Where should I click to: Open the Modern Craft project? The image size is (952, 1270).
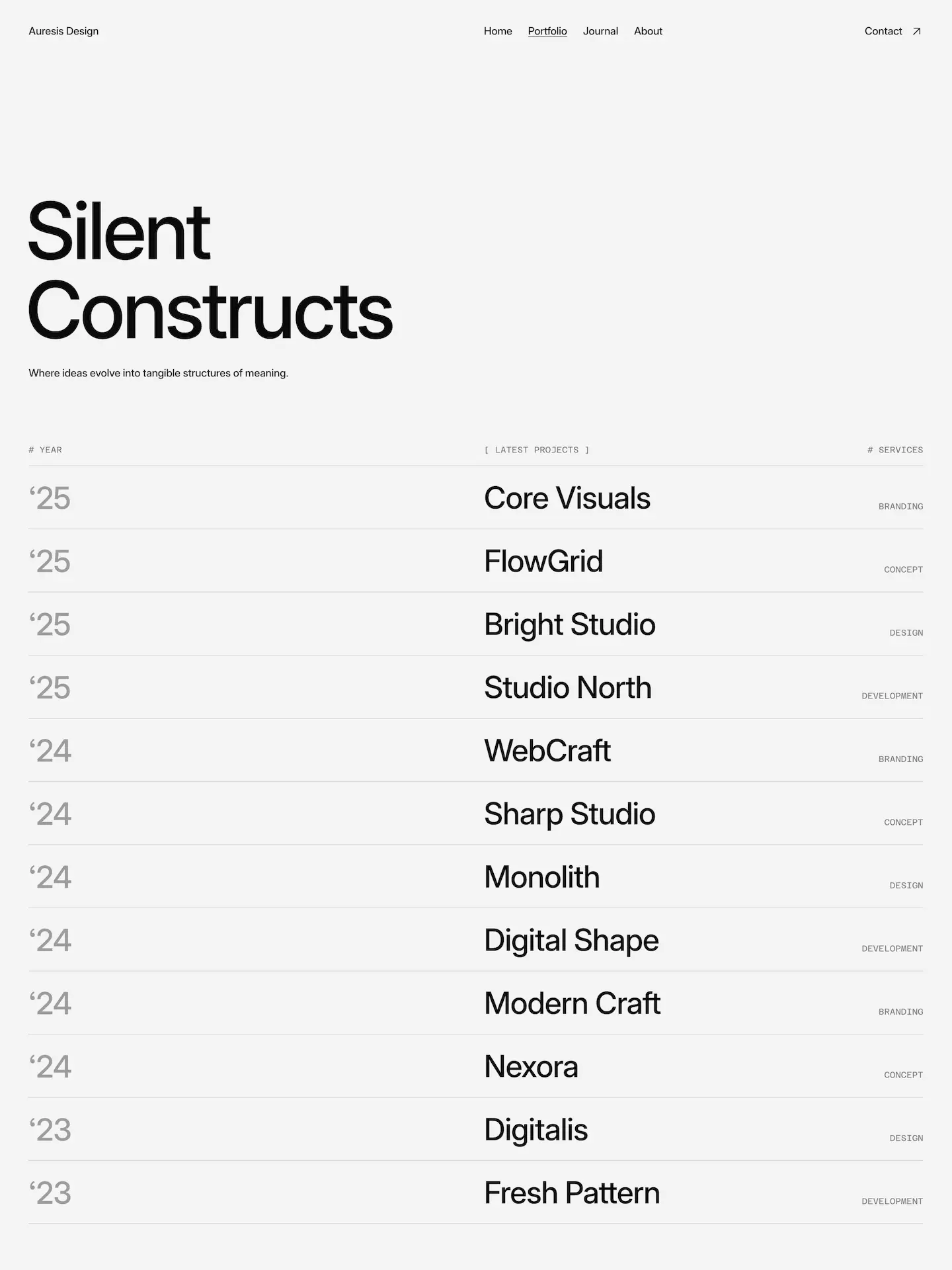[573, 1003]
